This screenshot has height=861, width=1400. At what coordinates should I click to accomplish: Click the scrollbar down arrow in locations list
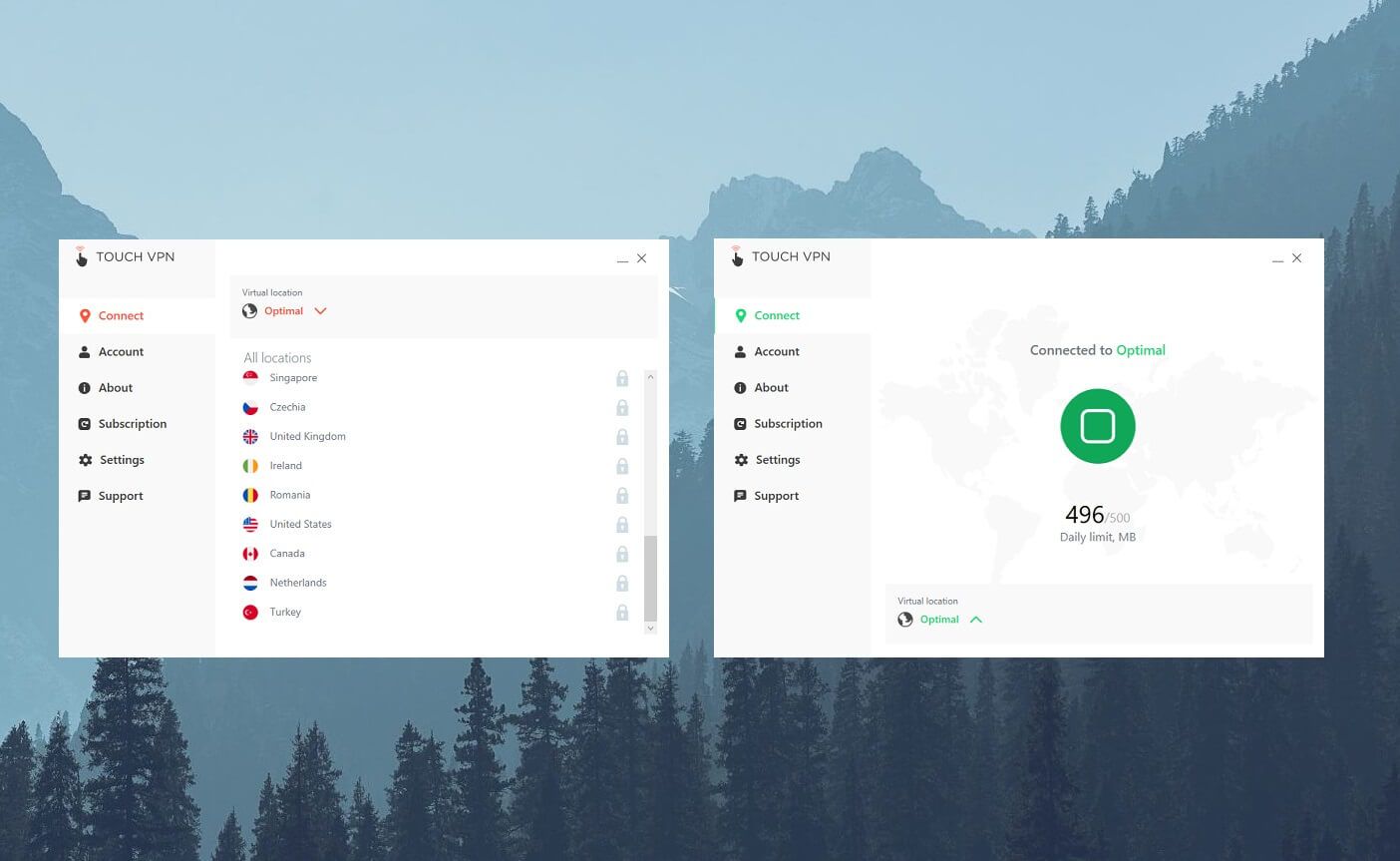coord(650,629)
